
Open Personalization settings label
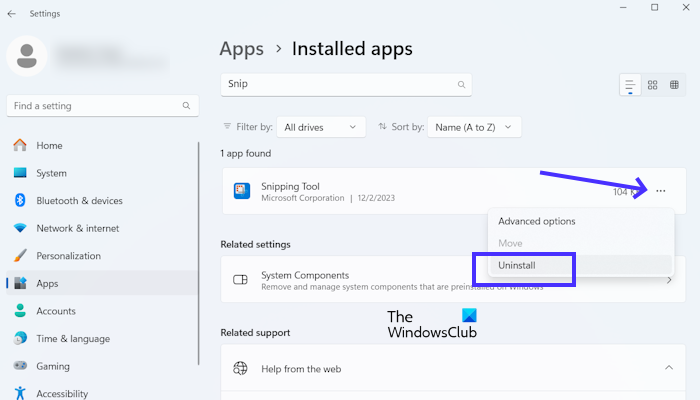(x=68, y=256)
